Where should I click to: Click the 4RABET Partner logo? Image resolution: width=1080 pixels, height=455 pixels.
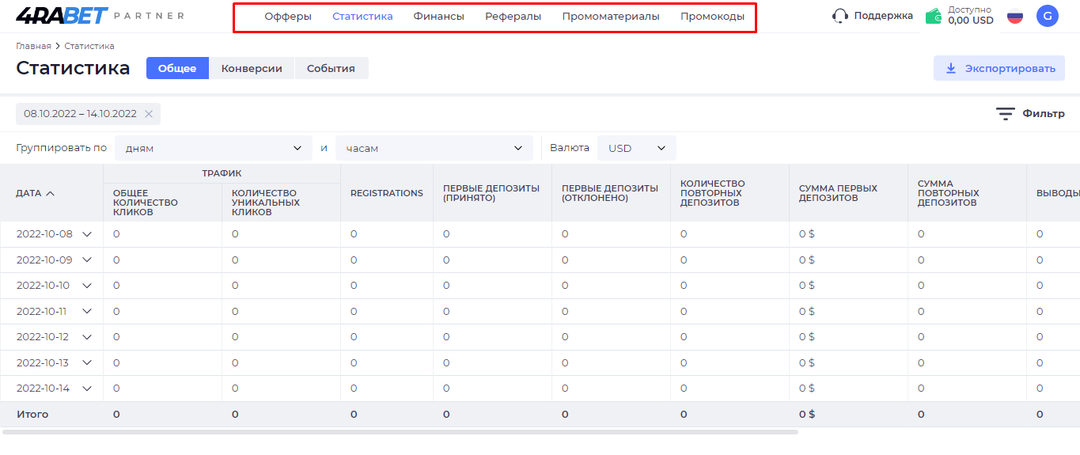point(101,15)
